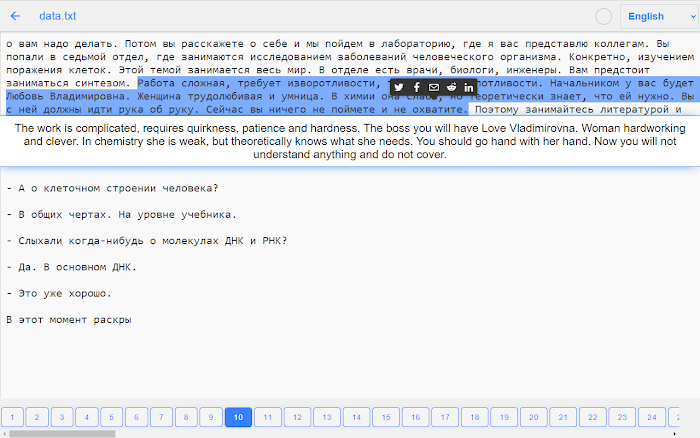This screenshot has height=438, width=700.
Task: Click highlighted text 'Работа сложная'
Action: [x=181, y=83]
